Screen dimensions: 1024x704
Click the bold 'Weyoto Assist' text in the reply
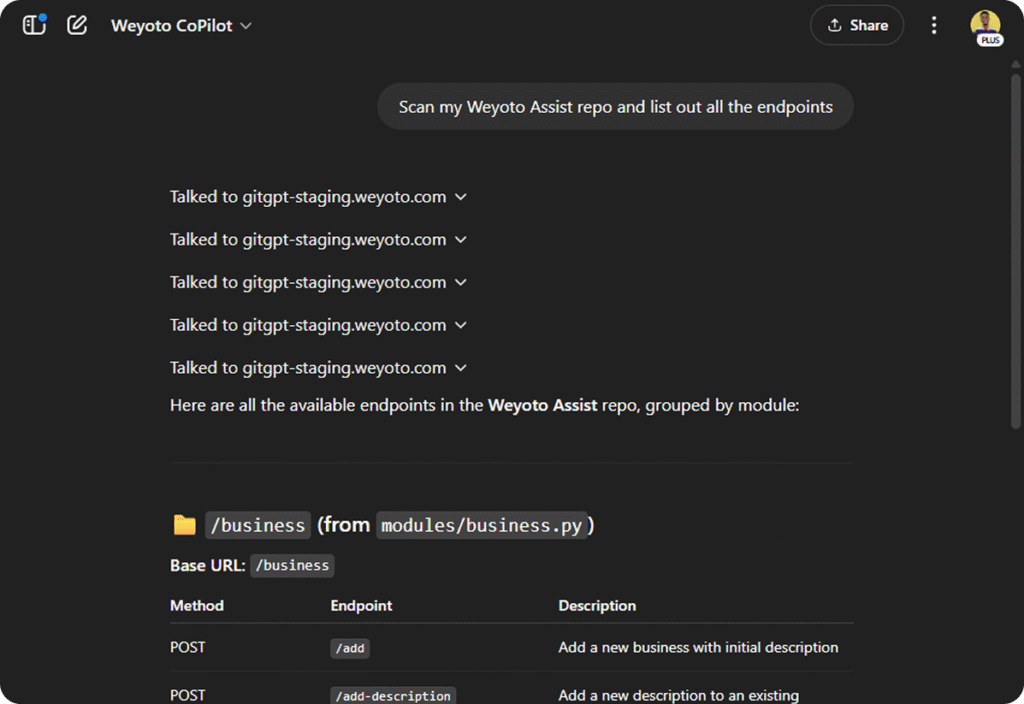coord(542,405)
